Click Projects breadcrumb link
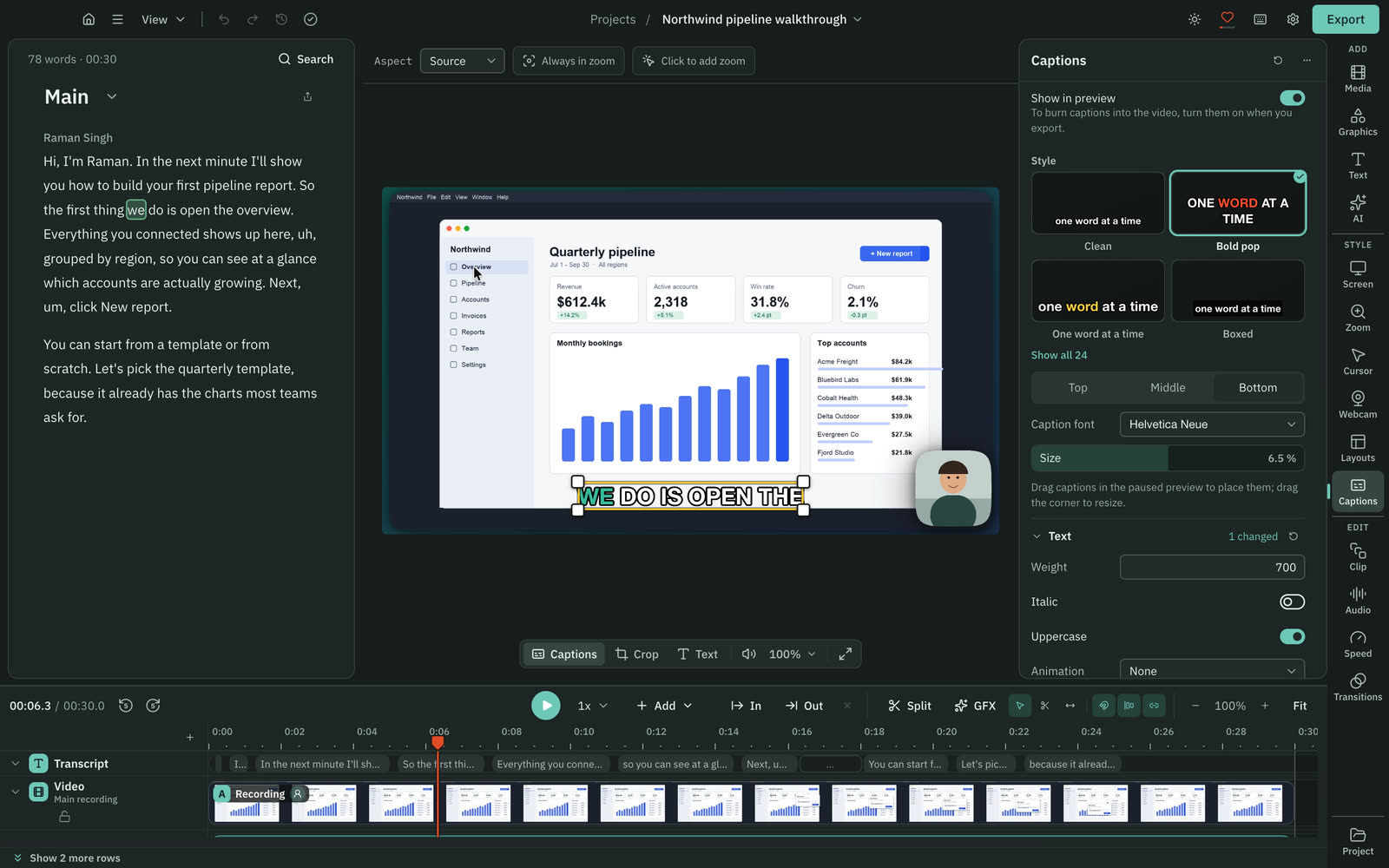The height and width of the screenshot is (868, 1389). pyautogui.click(x=613, y=19)
